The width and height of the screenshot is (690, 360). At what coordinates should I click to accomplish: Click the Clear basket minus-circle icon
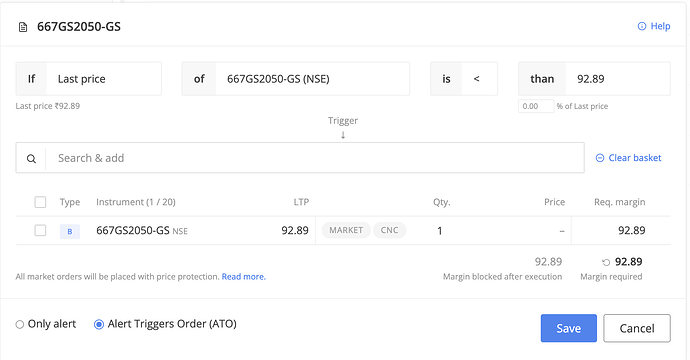pyautogui.click(x=599, y=158)
